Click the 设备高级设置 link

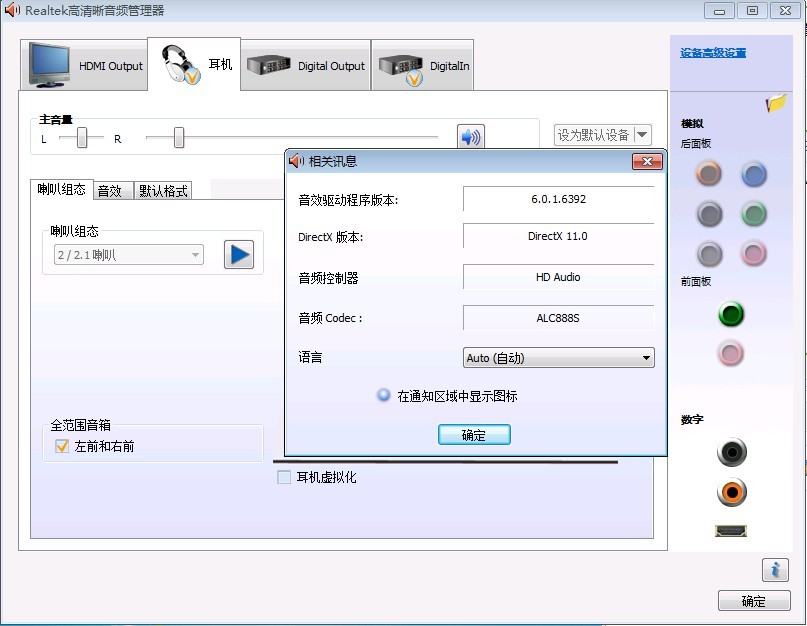[713, 53]
